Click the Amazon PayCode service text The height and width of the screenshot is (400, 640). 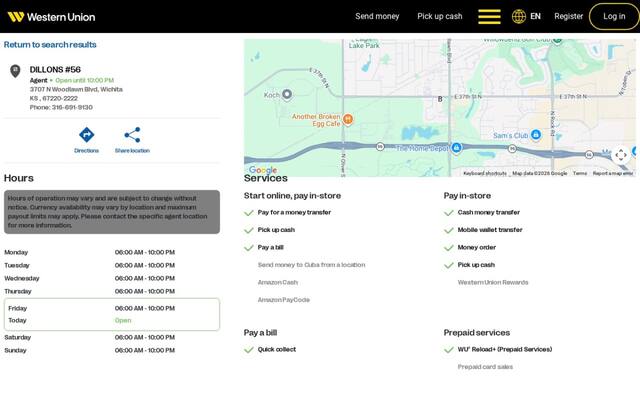(x=284, y=300)
